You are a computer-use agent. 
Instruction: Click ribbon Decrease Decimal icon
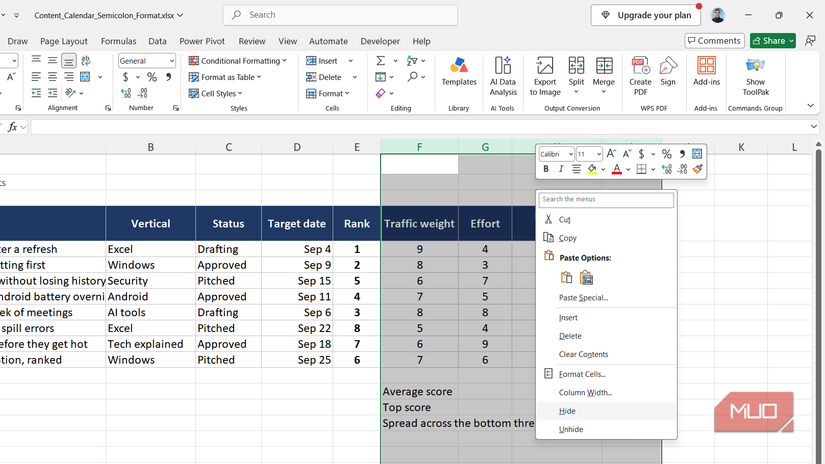[143, 93]
